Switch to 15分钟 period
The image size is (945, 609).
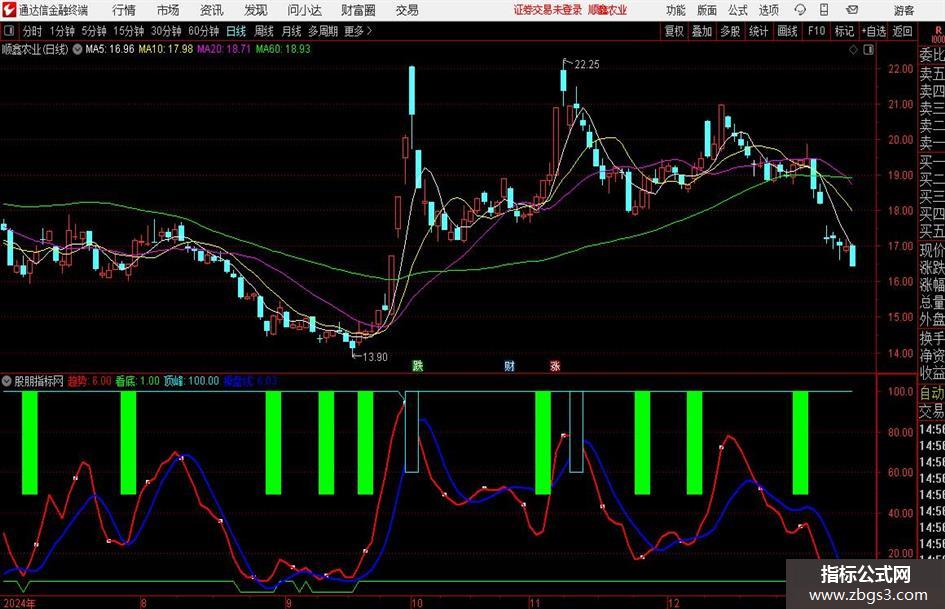coord(128,31)
